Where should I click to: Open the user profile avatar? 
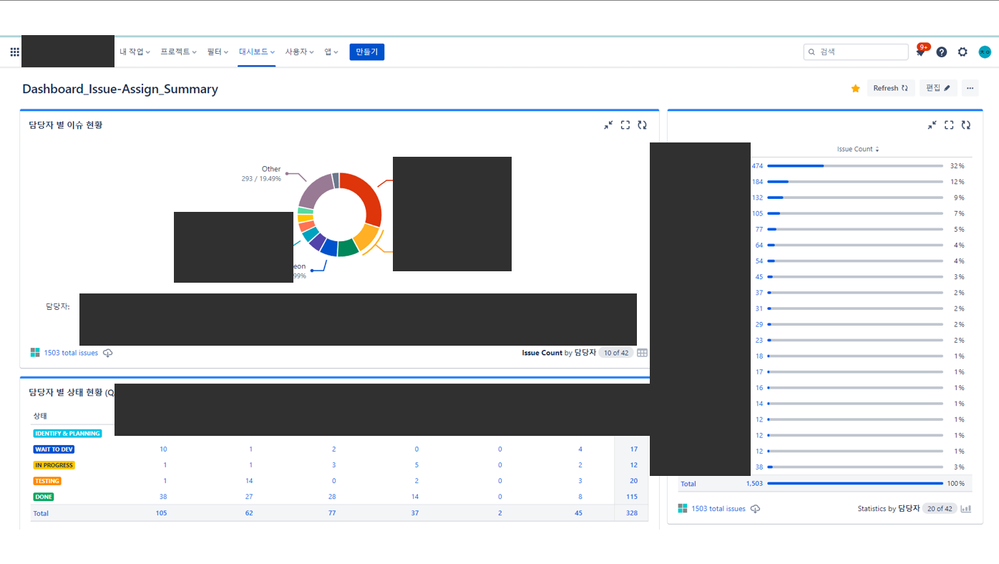click(x=984, y=52)
